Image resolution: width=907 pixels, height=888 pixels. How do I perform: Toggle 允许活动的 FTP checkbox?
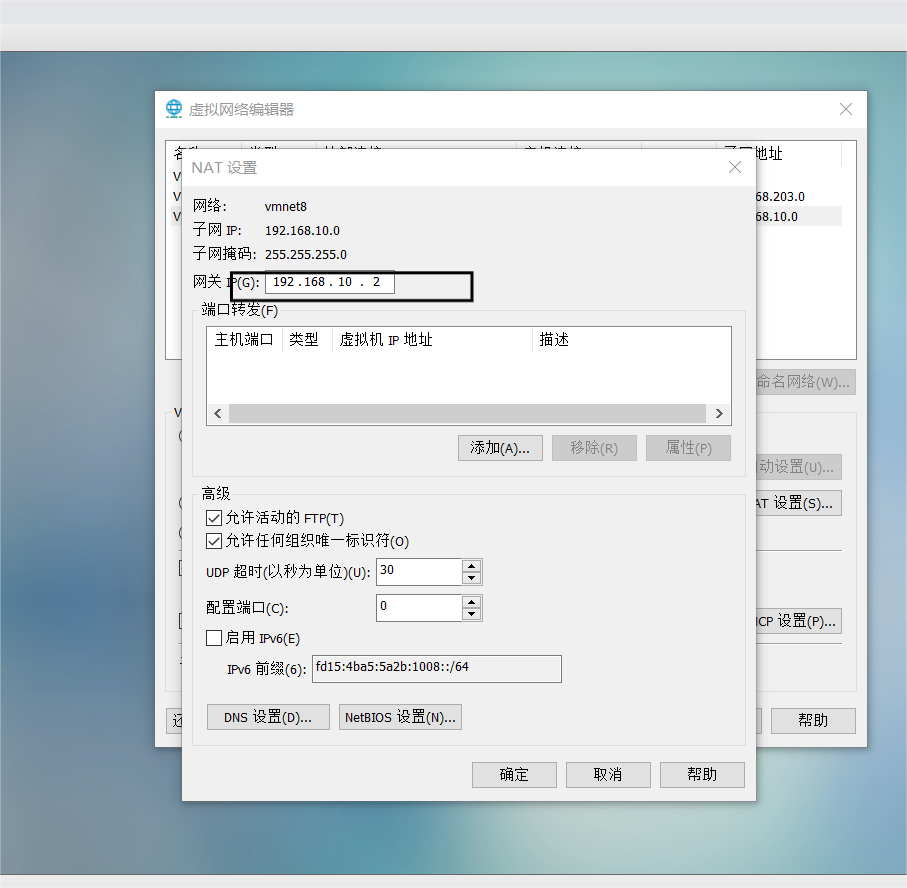(x=213, y=518)
